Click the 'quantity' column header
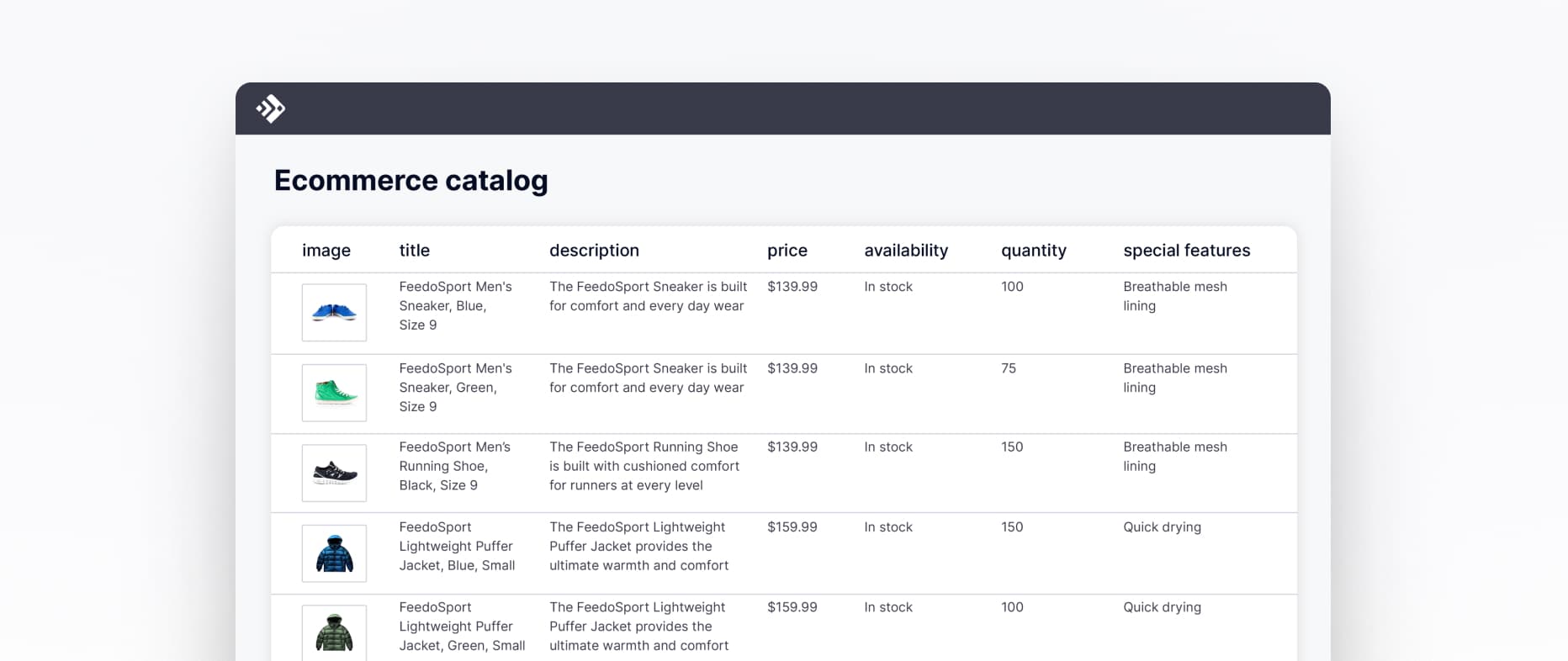The image size is (1568, 661). [1033, 251]
